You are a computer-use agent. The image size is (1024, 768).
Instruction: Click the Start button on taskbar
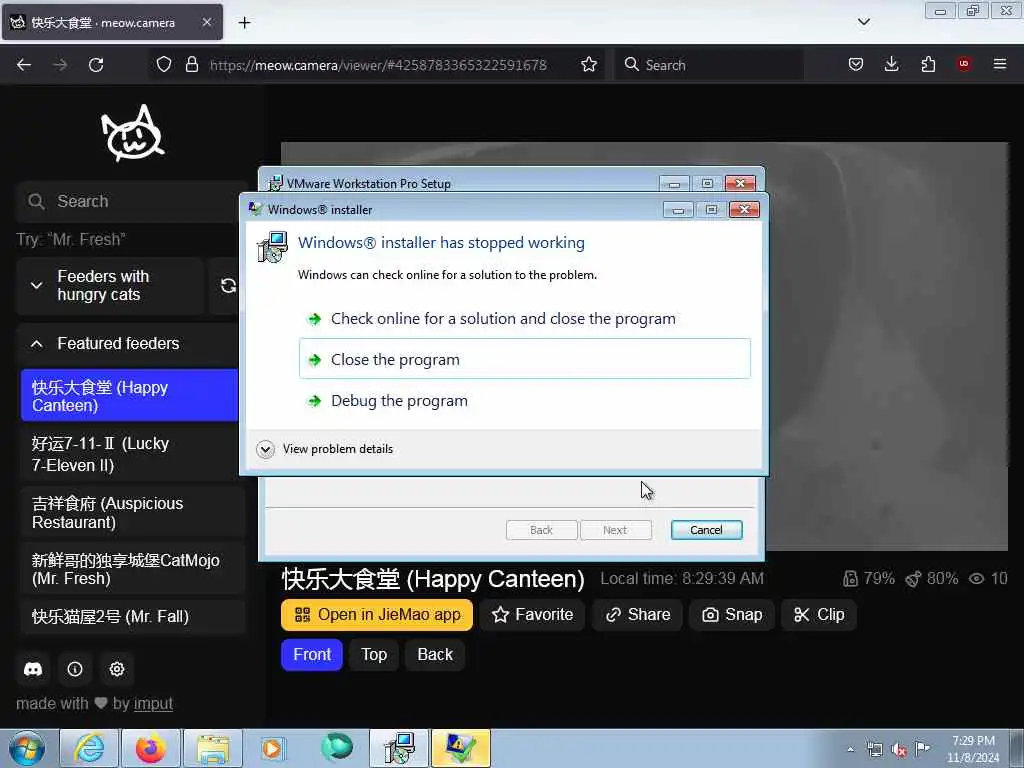pos(27,748)
